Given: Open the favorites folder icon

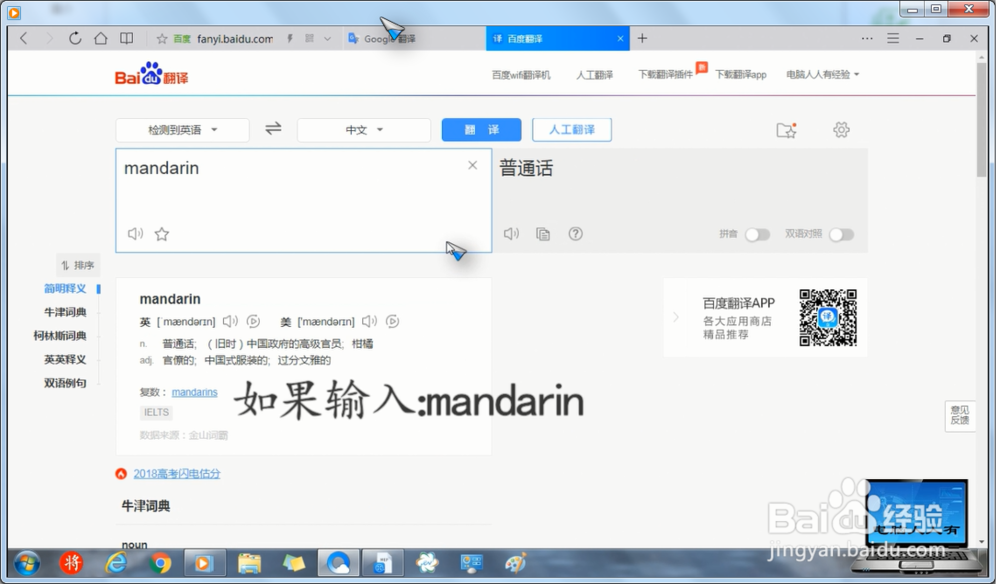Looking at the screenshot, I should point(786,130).
